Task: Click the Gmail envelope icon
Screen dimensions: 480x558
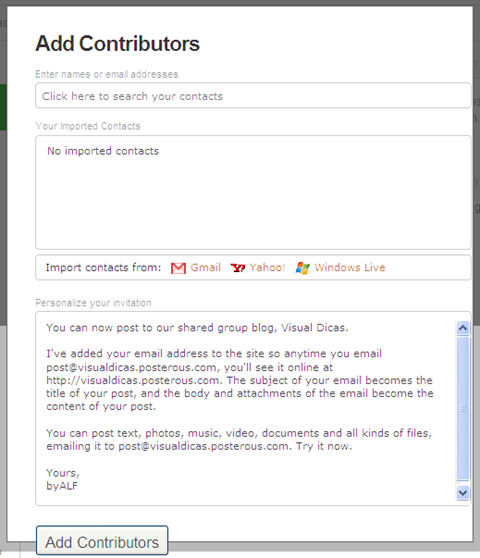Action: point(178,268)
